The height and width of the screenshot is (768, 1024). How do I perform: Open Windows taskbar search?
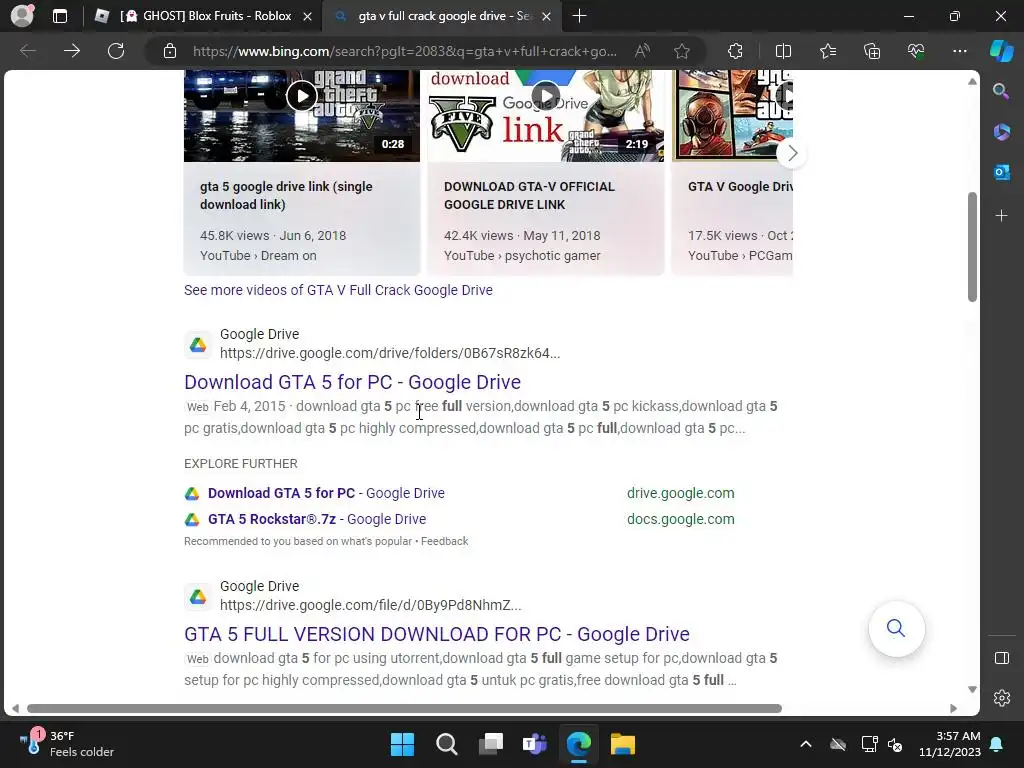coord(447,744)
